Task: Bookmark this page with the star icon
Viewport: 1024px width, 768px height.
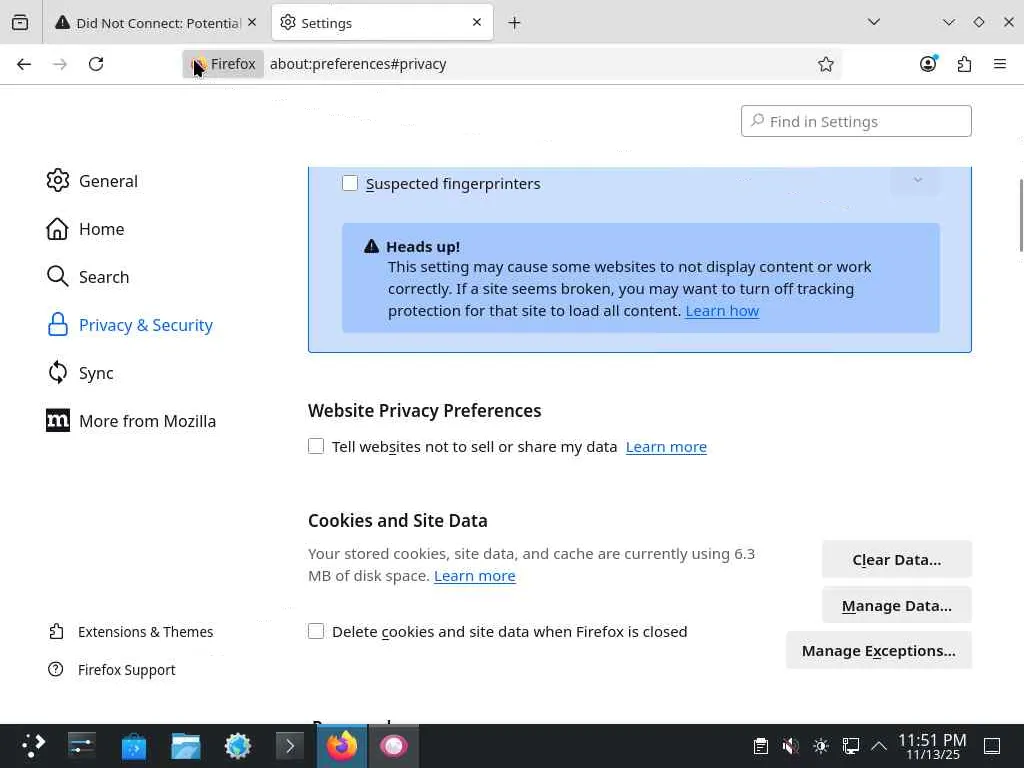Action: coord(826,64)
